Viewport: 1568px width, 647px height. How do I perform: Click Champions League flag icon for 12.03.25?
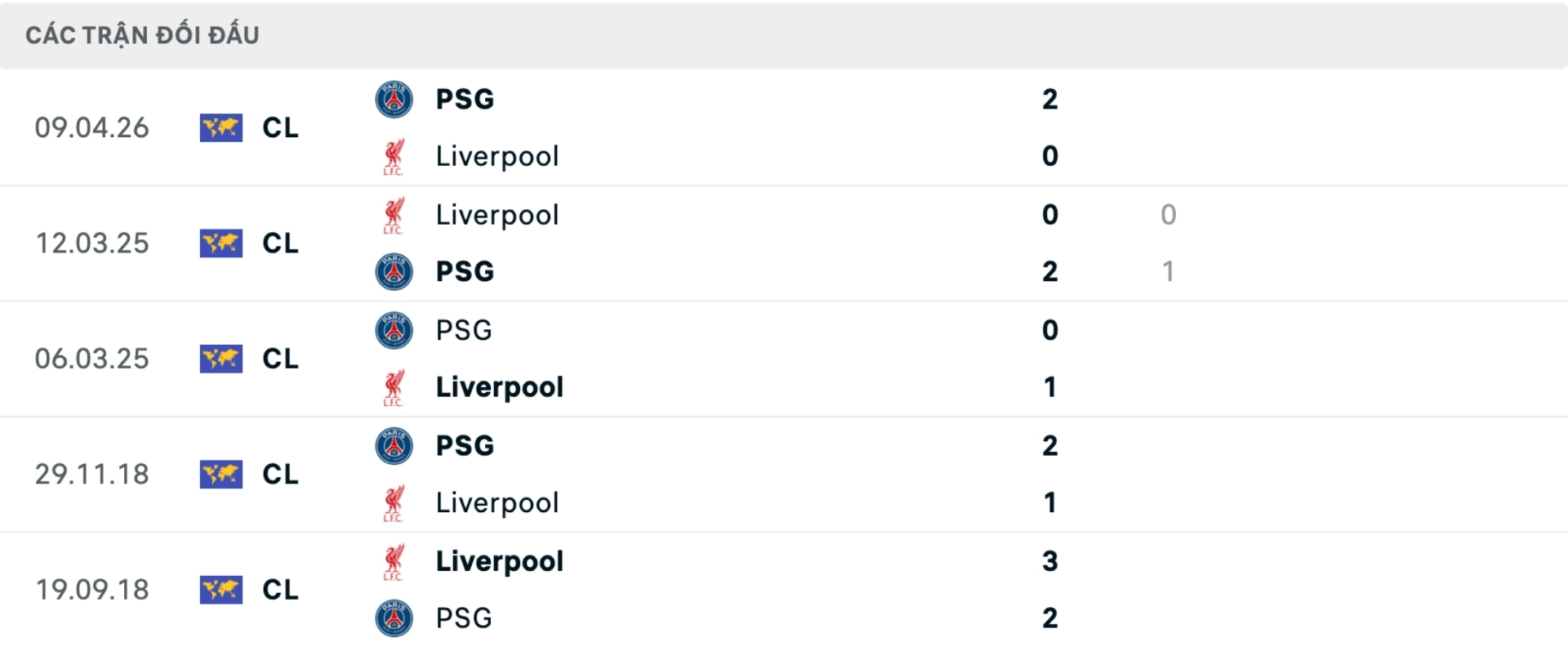220,243
